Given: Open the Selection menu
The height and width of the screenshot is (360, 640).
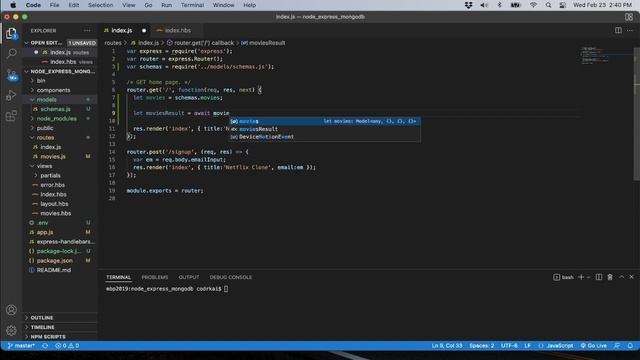Looking at the screenshot, I should click(x=100, y=5).
